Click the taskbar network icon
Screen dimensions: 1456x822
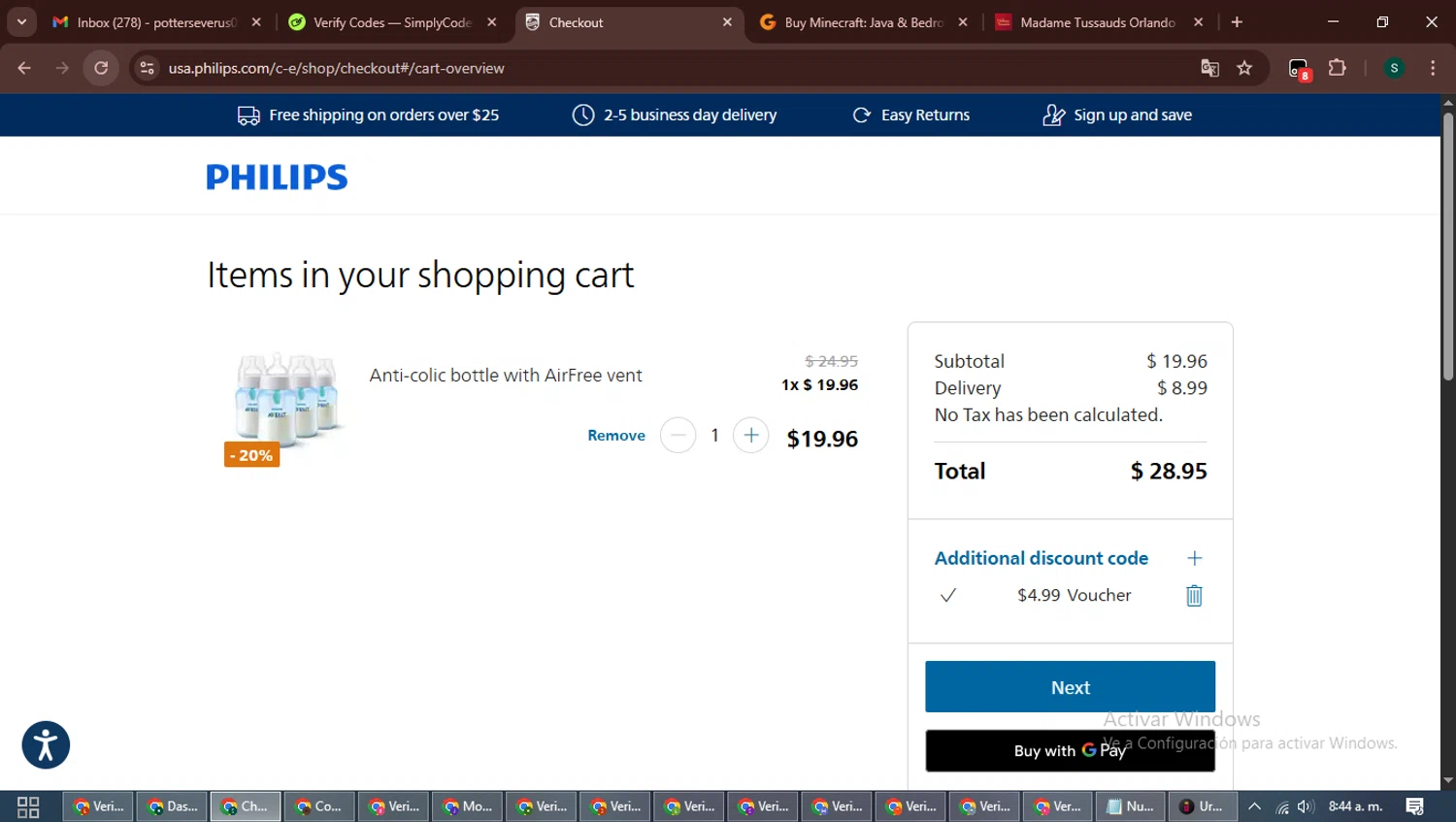coord(1282,806)
